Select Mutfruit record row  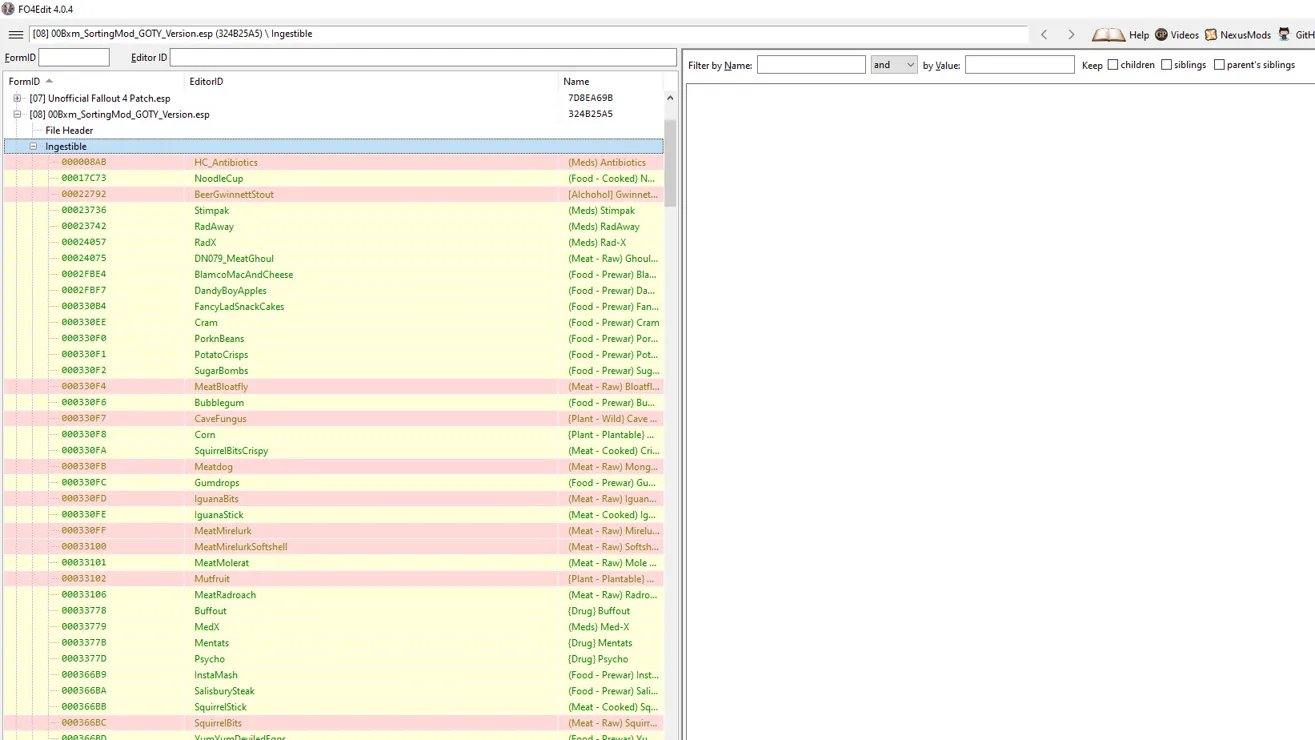tap(333, 578)
